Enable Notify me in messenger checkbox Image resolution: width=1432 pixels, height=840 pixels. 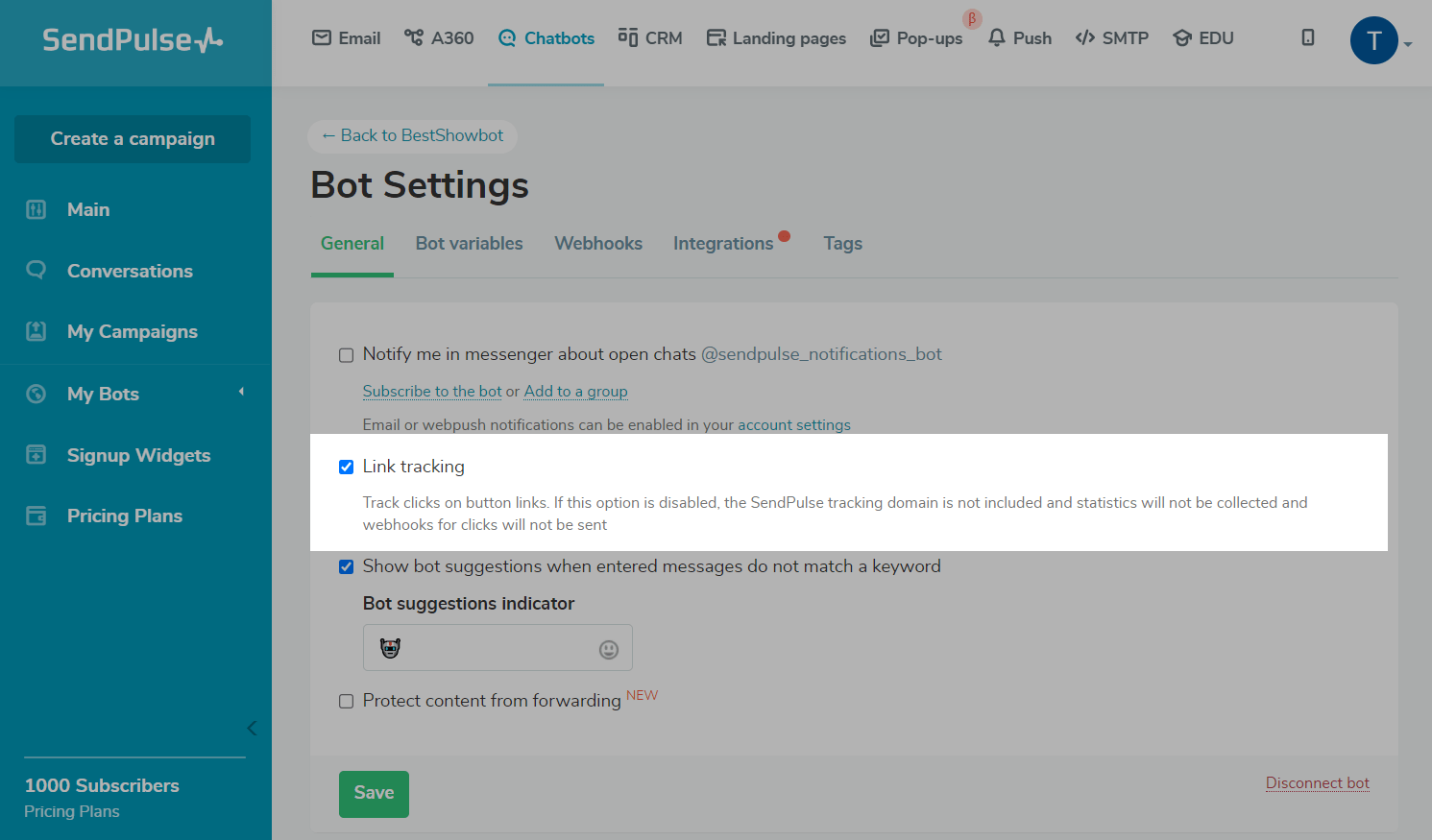[x=347, y=355]
